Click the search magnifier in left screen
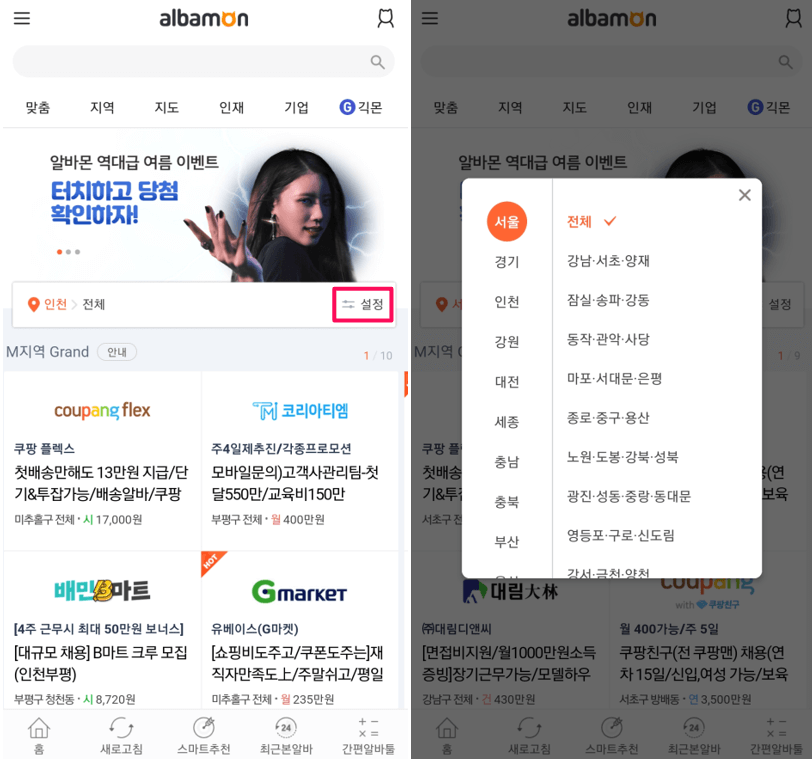 coord(378,62)
